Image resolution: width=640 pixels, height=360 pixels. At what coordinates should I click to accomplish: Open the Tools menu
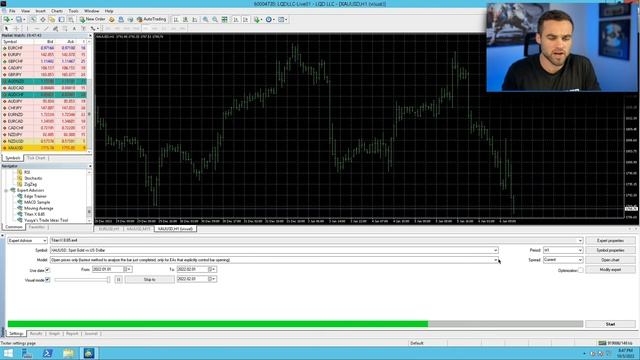click(73, 11)
